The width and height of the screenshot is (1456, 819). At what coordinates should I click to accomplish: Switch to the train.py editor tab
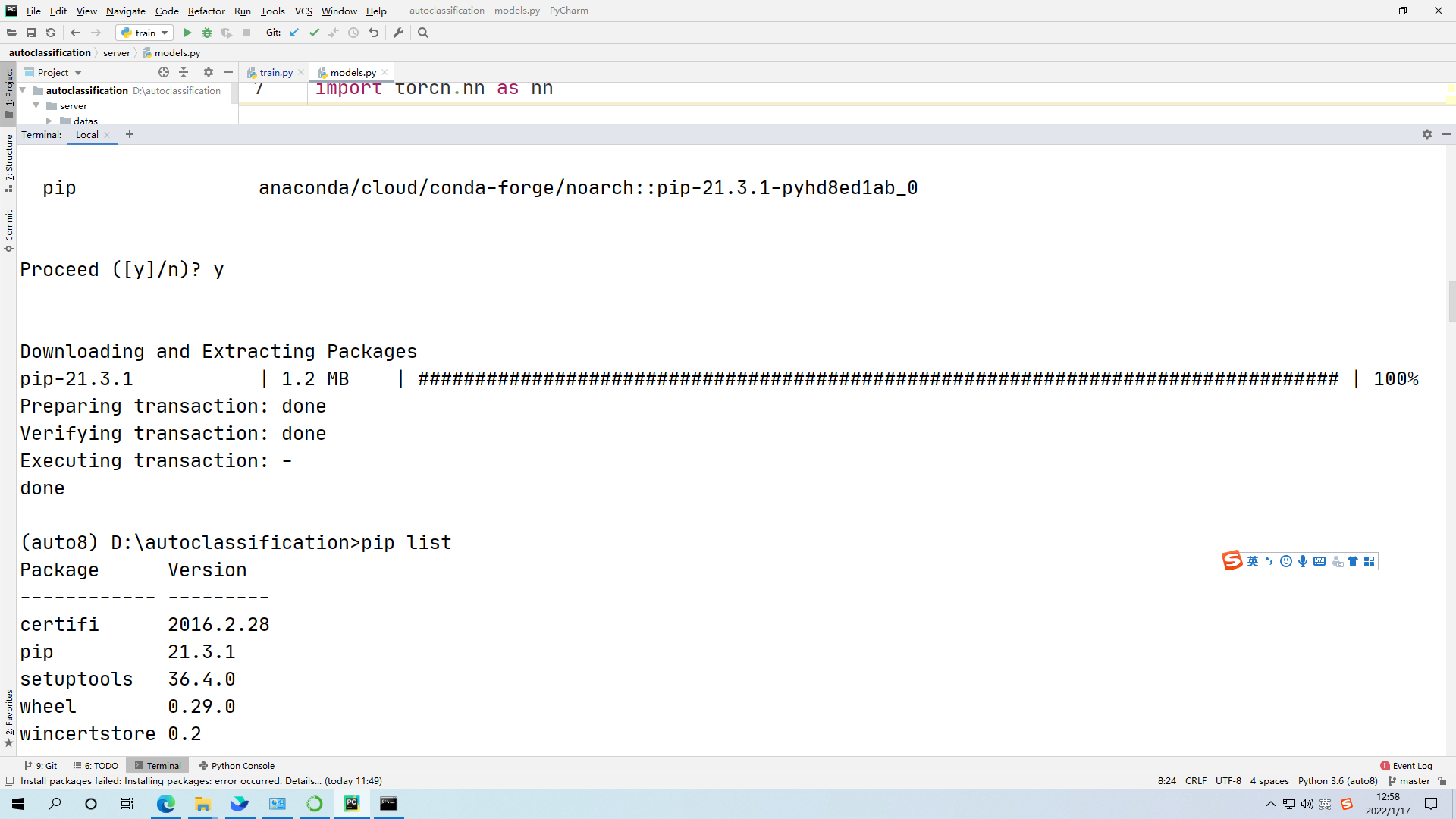(275, 72)
